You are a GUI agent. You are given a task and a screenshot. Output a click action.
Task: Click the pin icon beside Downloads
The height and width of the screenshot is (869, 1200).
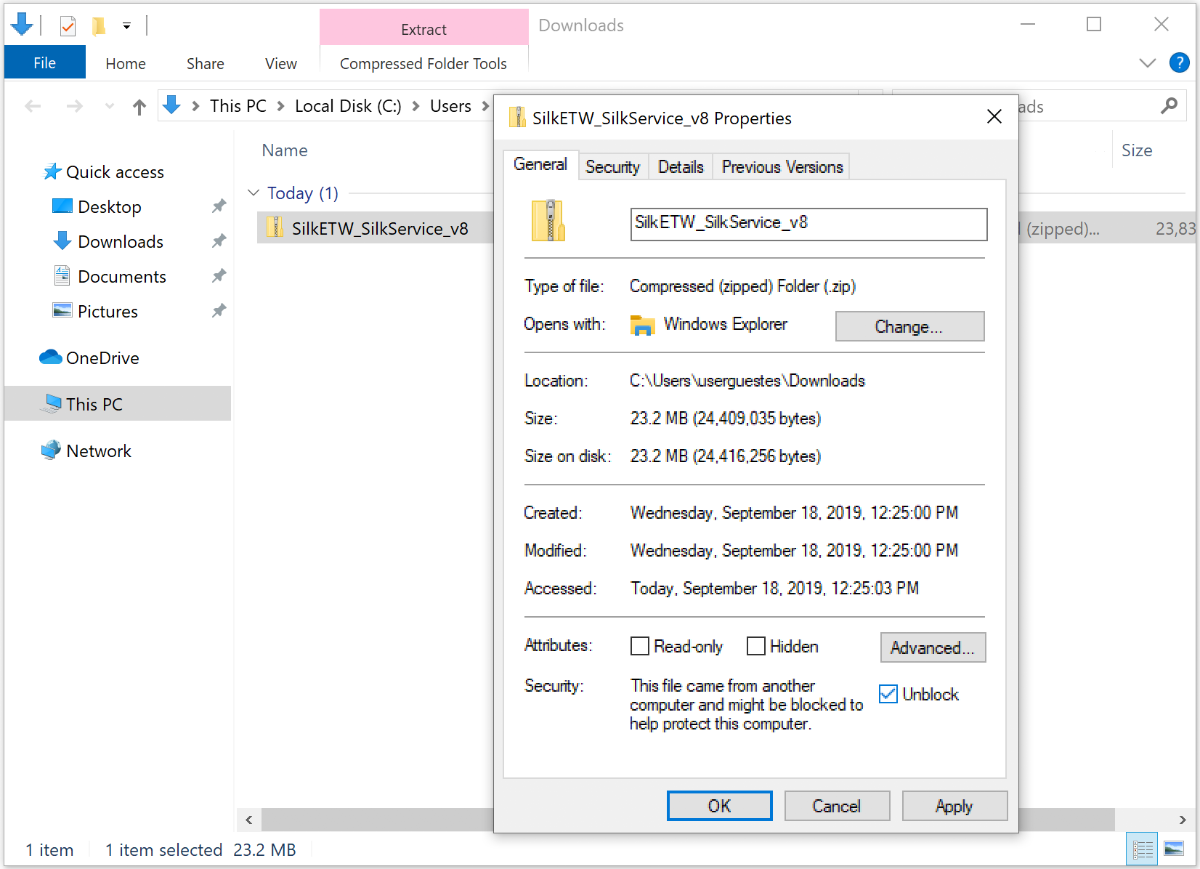(x=218, y=242)
